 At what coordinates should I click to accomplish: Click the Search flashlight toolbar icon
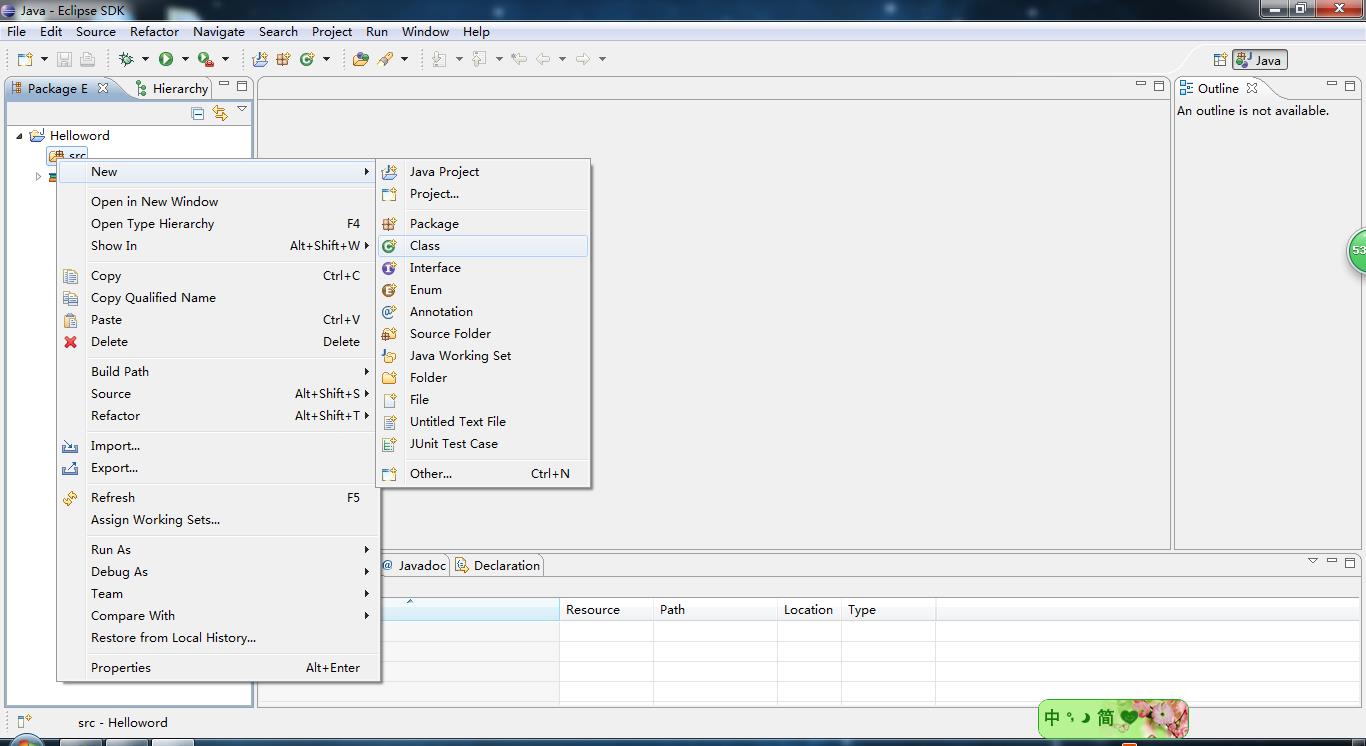pos(385,59)
